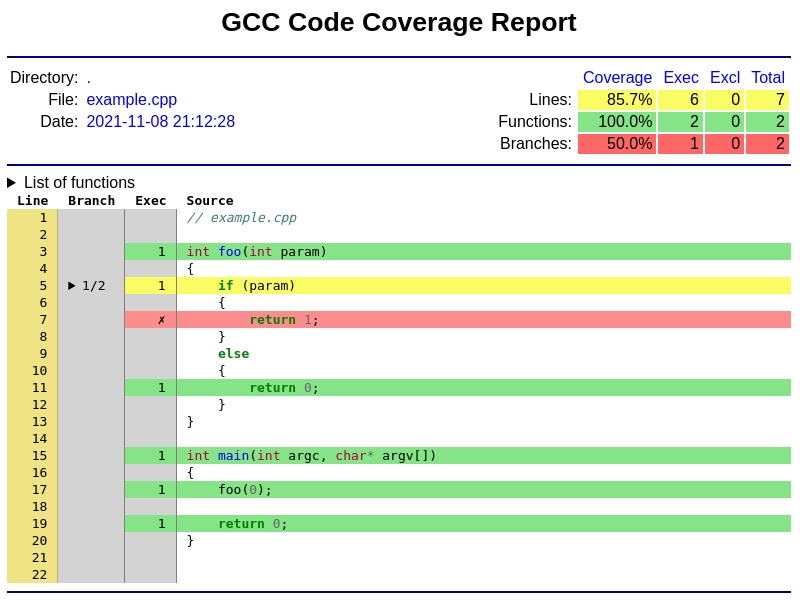Image resolution: width=800 pixels, height=600 pixels.
Task: Click the disclosure triangle beside List of functions
Action: coord(11,182)
